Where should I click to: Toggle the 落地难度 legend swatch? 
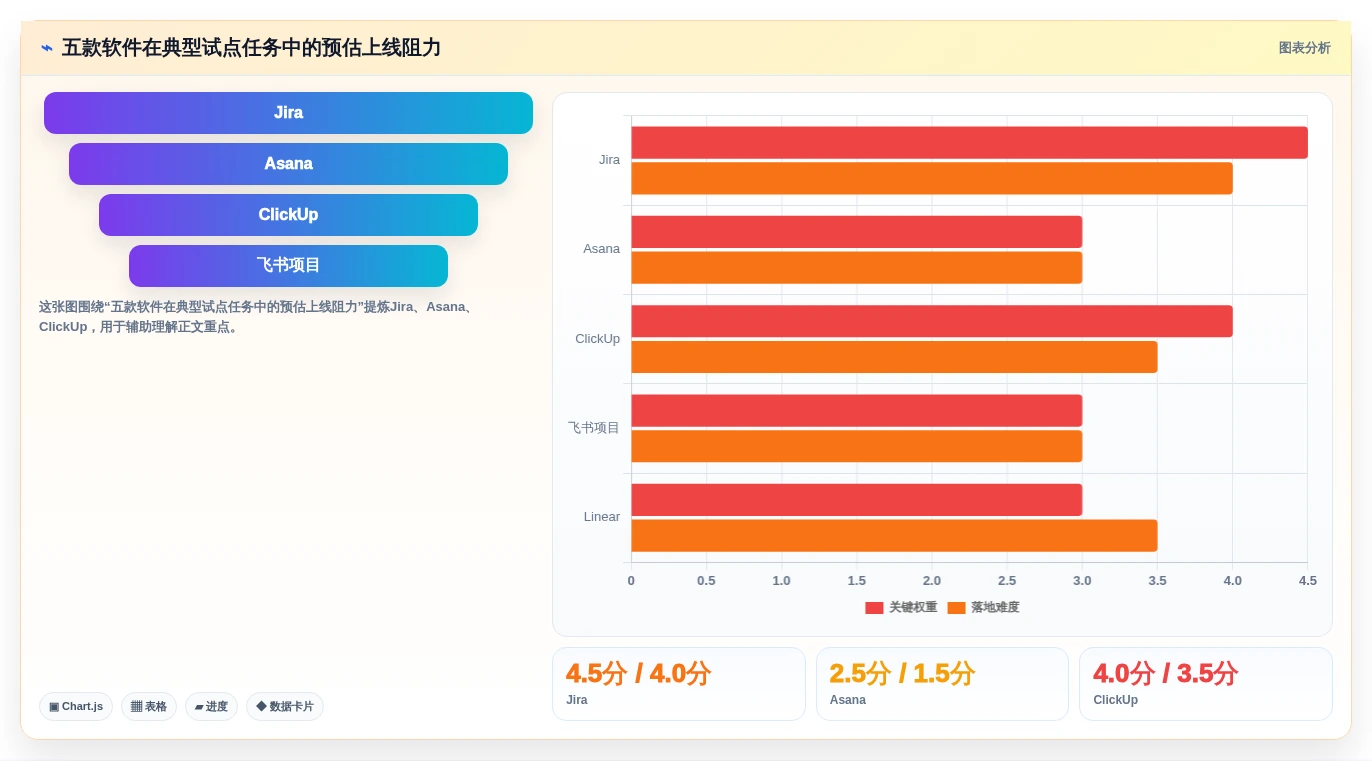956,608
